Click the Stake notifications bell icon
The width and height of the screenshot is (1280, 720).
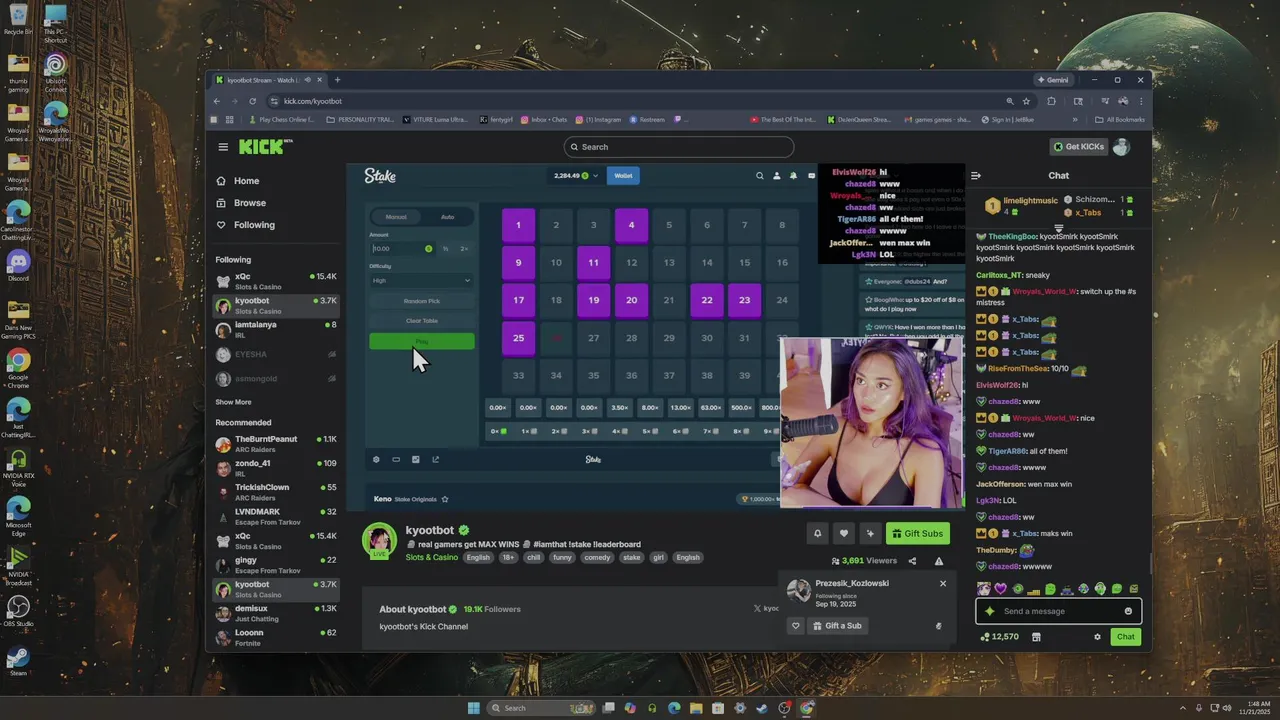click(793, 176)
